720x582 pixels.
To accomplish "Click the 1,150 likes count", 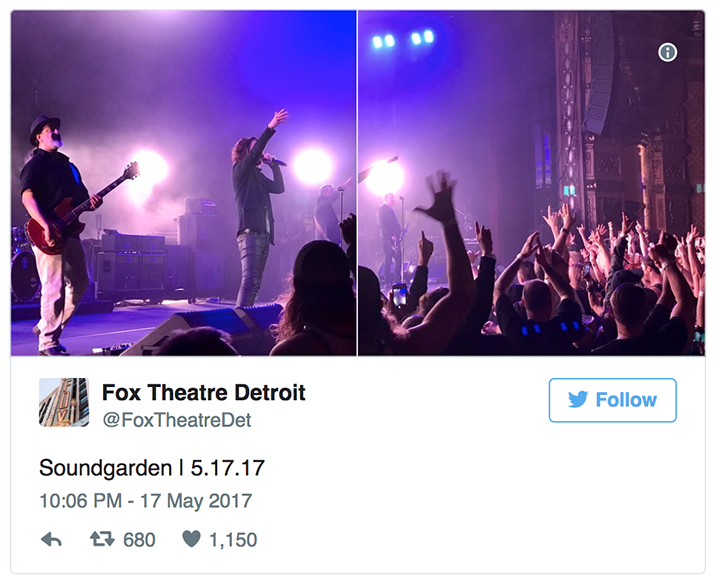I will point(233,540).
